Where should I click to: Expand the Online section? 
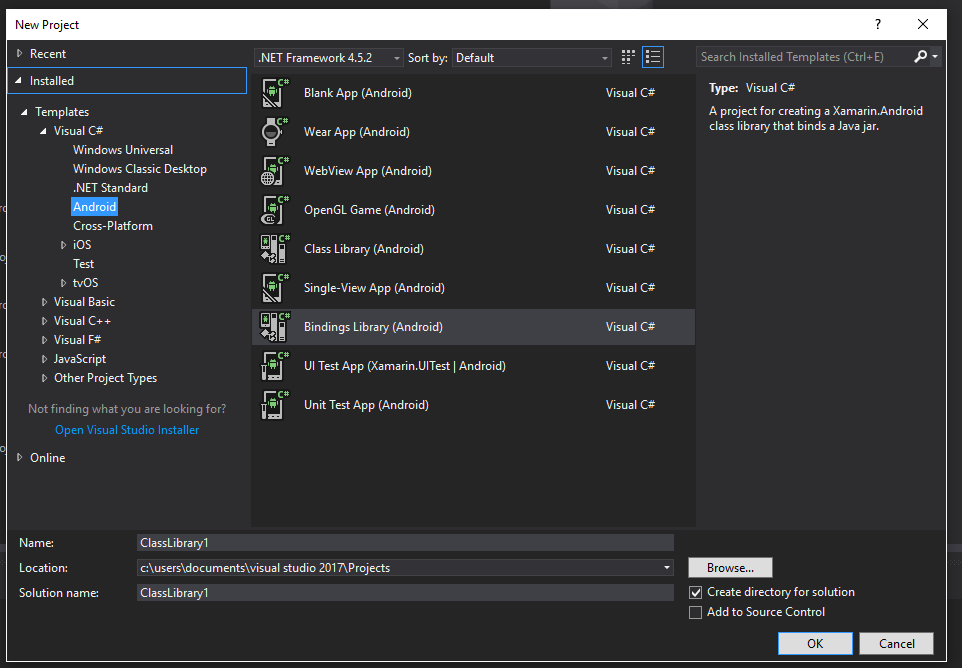tap(20, 458)
